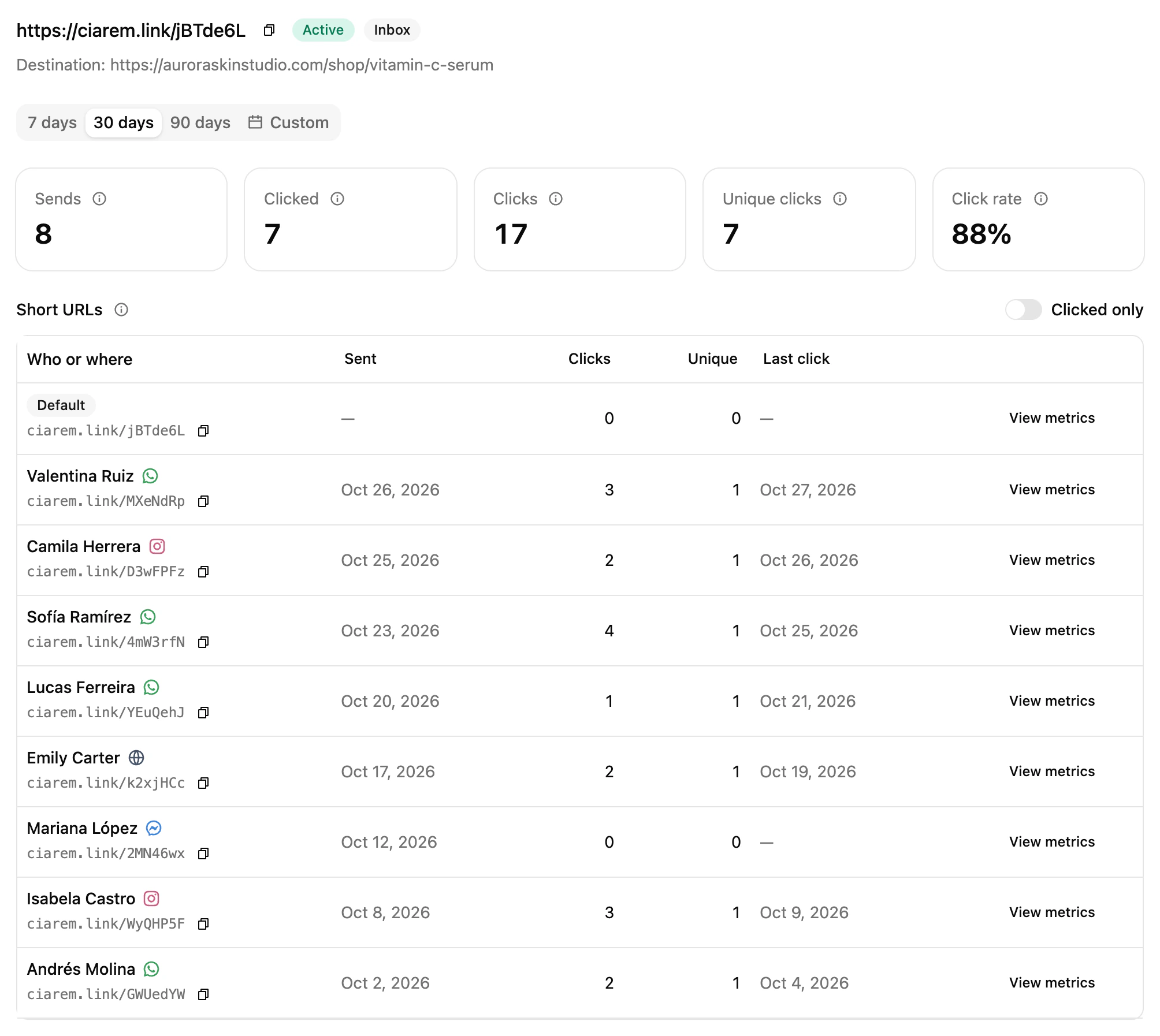The height and width of the screenshot is (1036, 1160).
Task: Copy ciarem.link/YEuQehJ link
Action: coord(203,713)
